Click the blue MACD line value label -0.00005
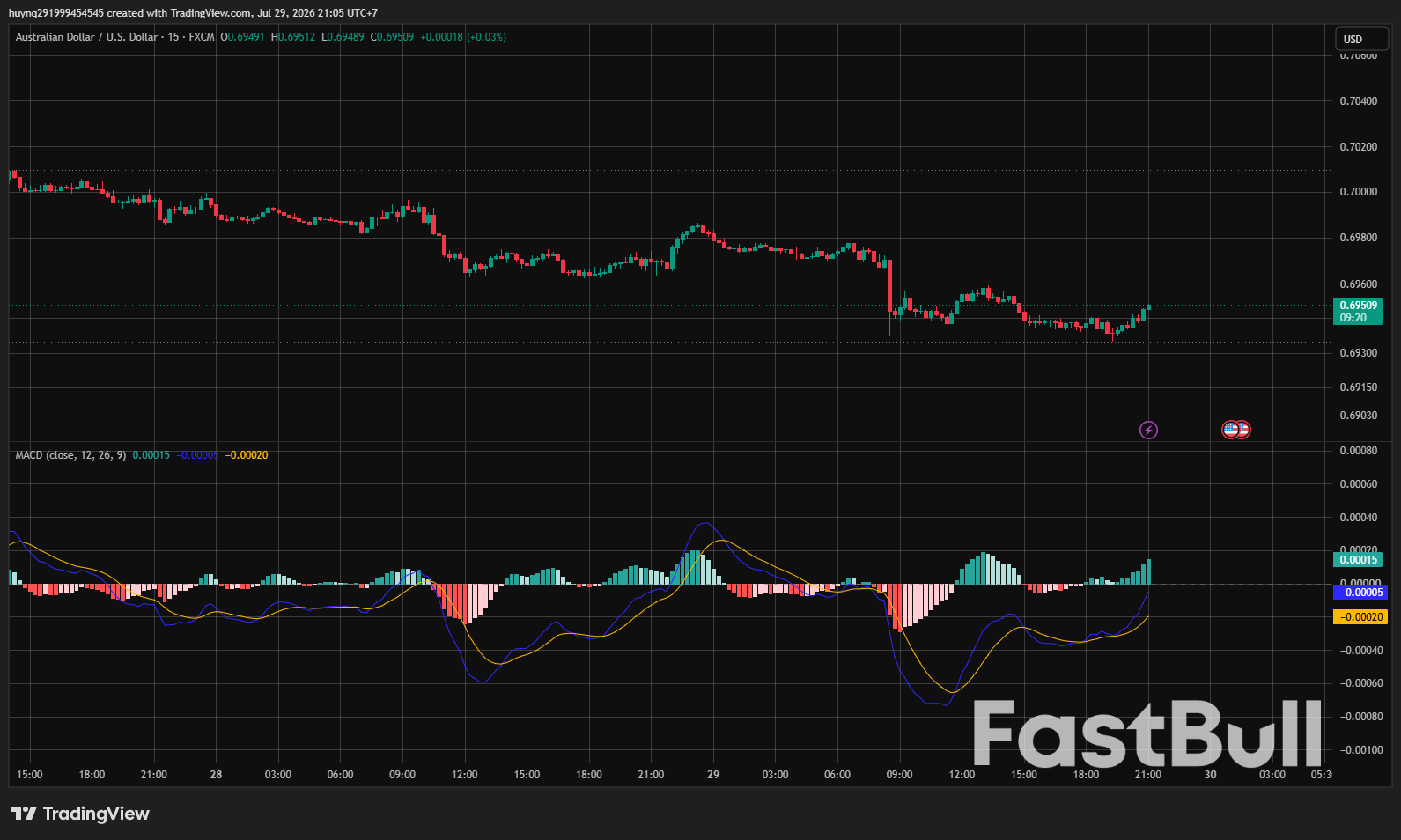 pos(1360,593)
